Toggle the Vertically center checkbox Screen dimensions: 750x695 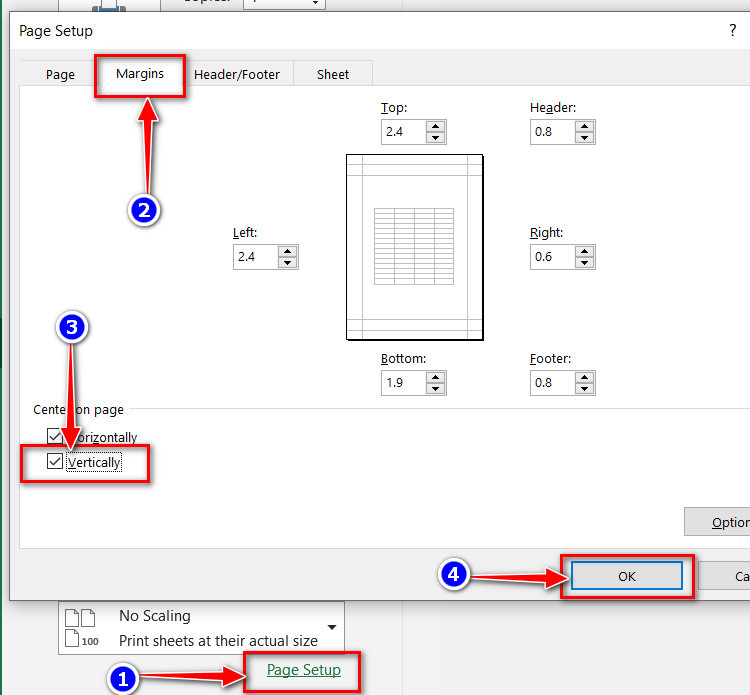[55, 461]
